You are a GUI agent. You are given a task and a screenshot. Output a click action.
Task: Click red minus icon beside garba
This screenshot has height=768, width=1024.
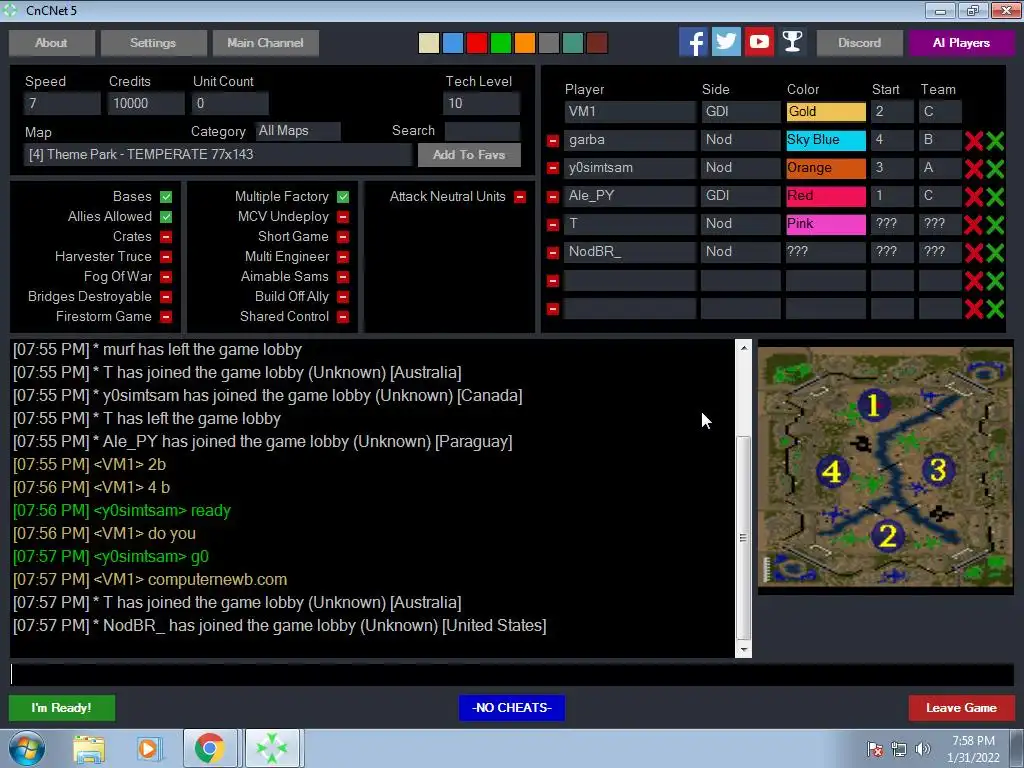click(552, 140)
